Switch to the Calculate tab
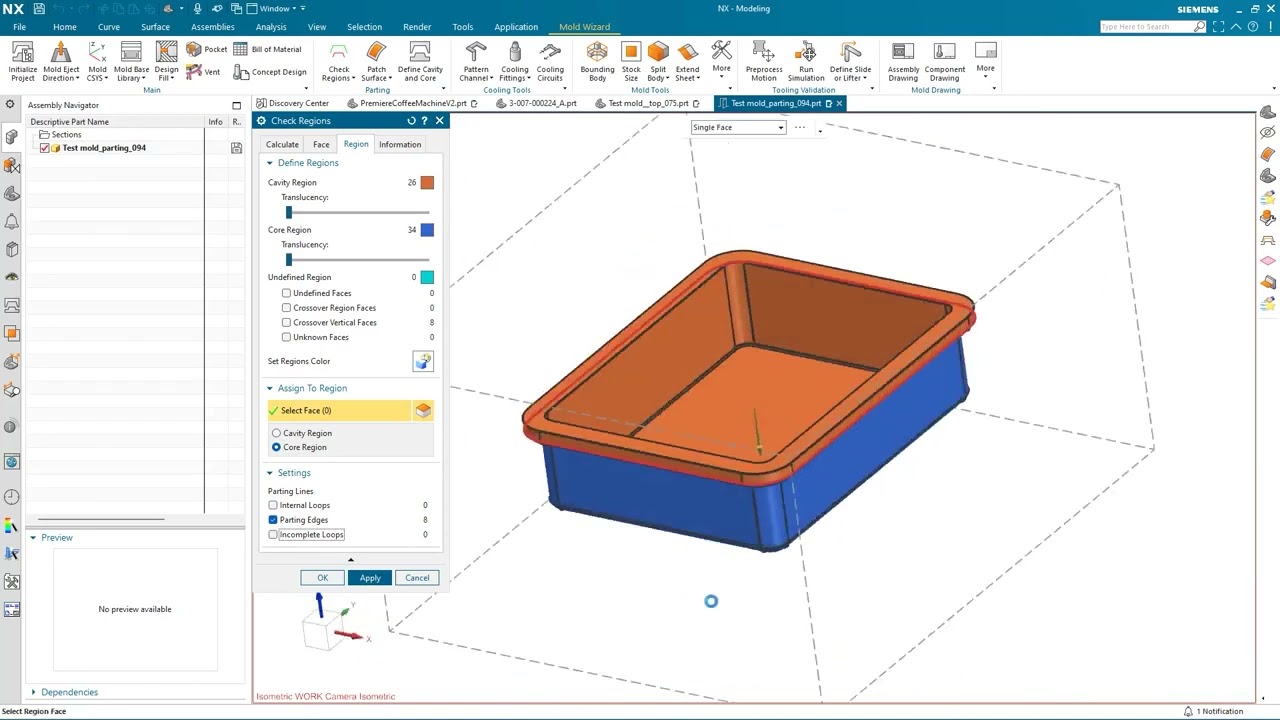This screenshot has width=1280, height=720. 282,144
